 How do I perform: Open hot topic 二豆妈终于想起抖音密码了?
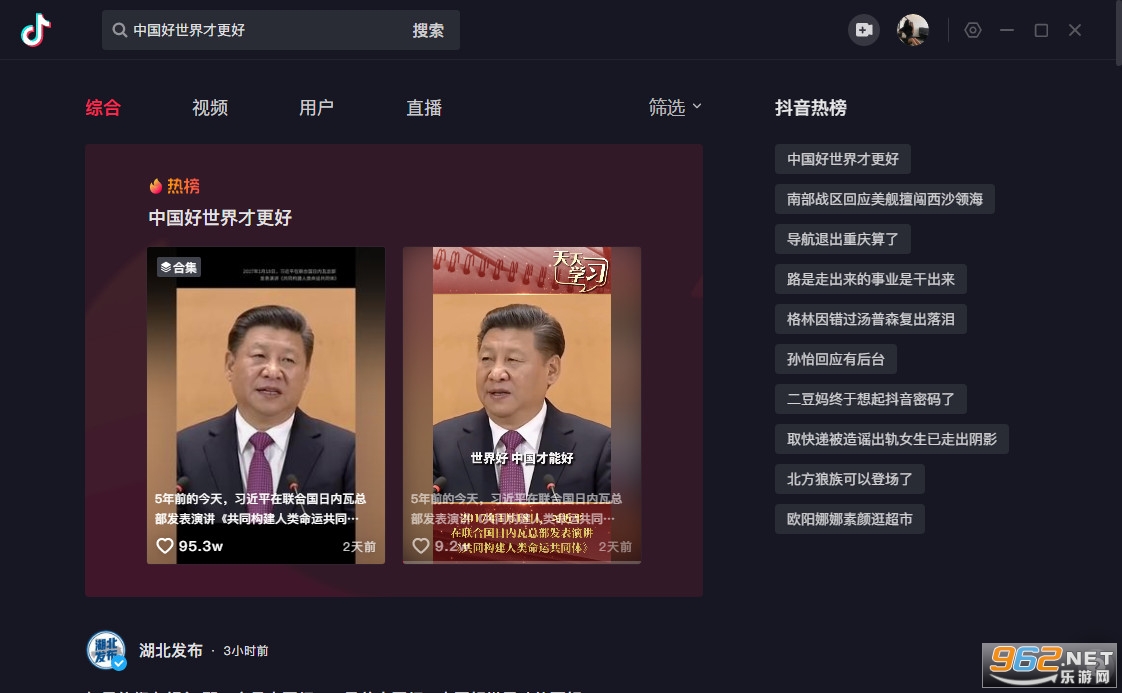coord(870,399)
